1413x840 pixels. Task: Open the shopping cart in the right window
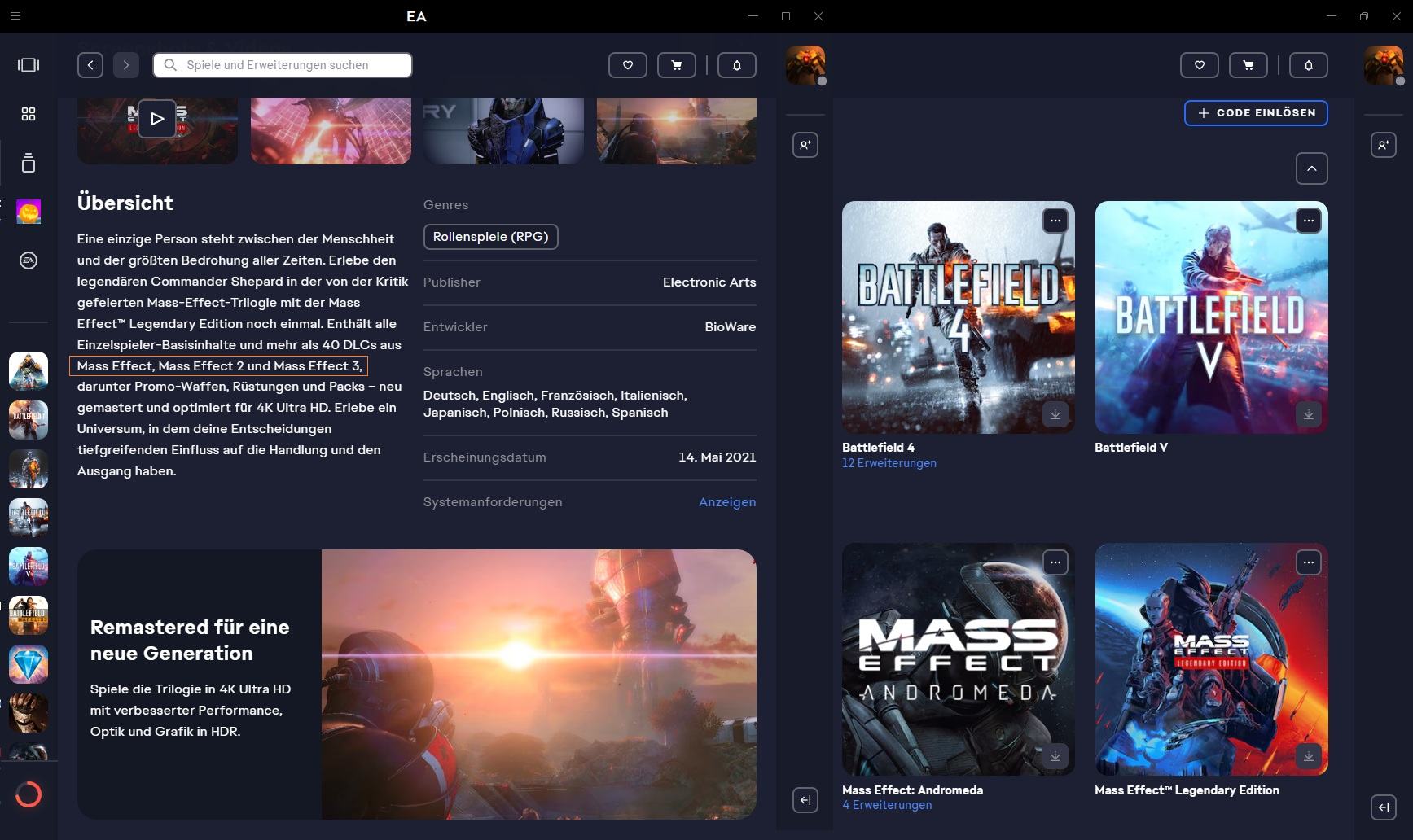click(1248, 65)
